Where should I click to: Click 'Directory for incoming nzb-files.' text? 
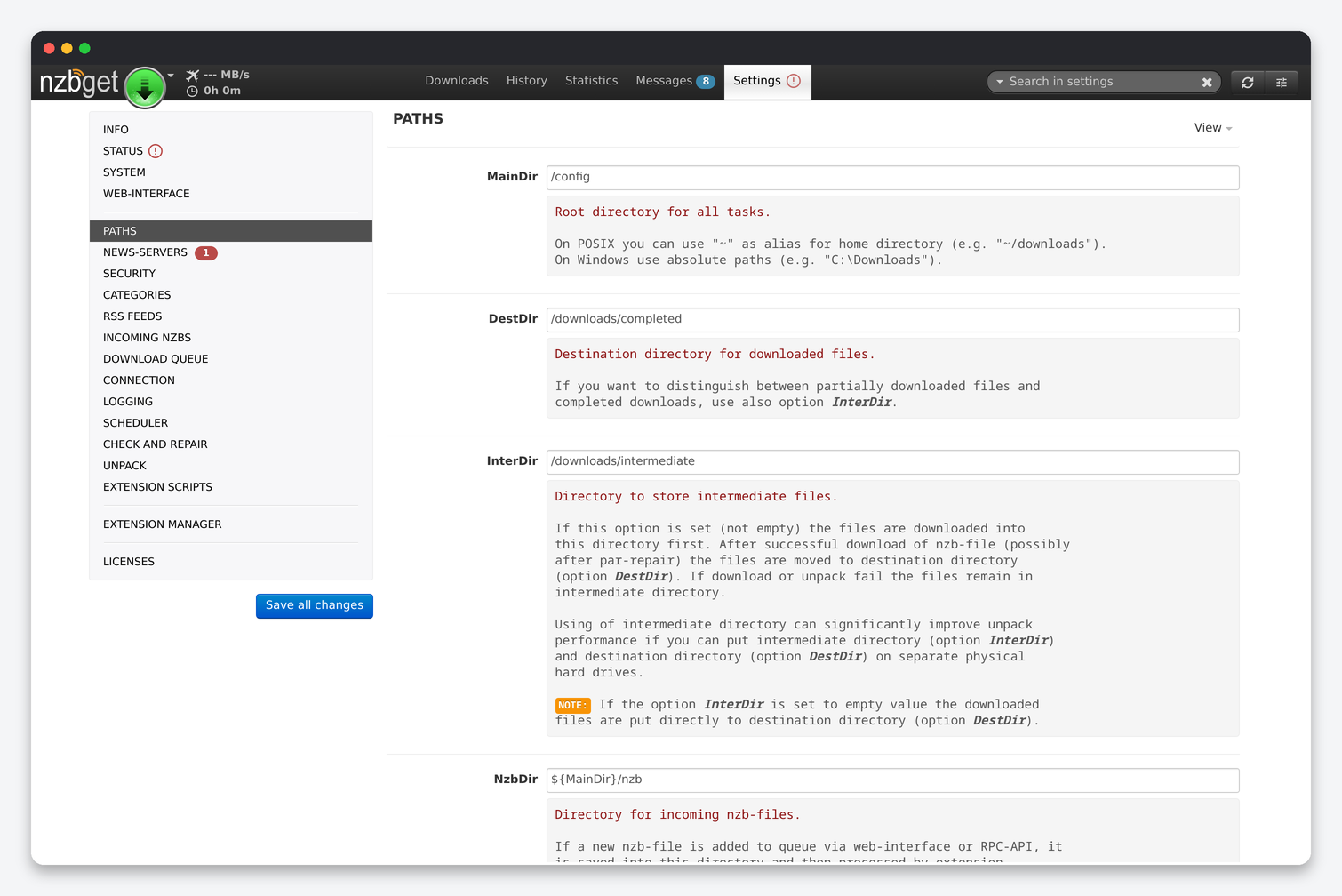(x=677, y=814)
